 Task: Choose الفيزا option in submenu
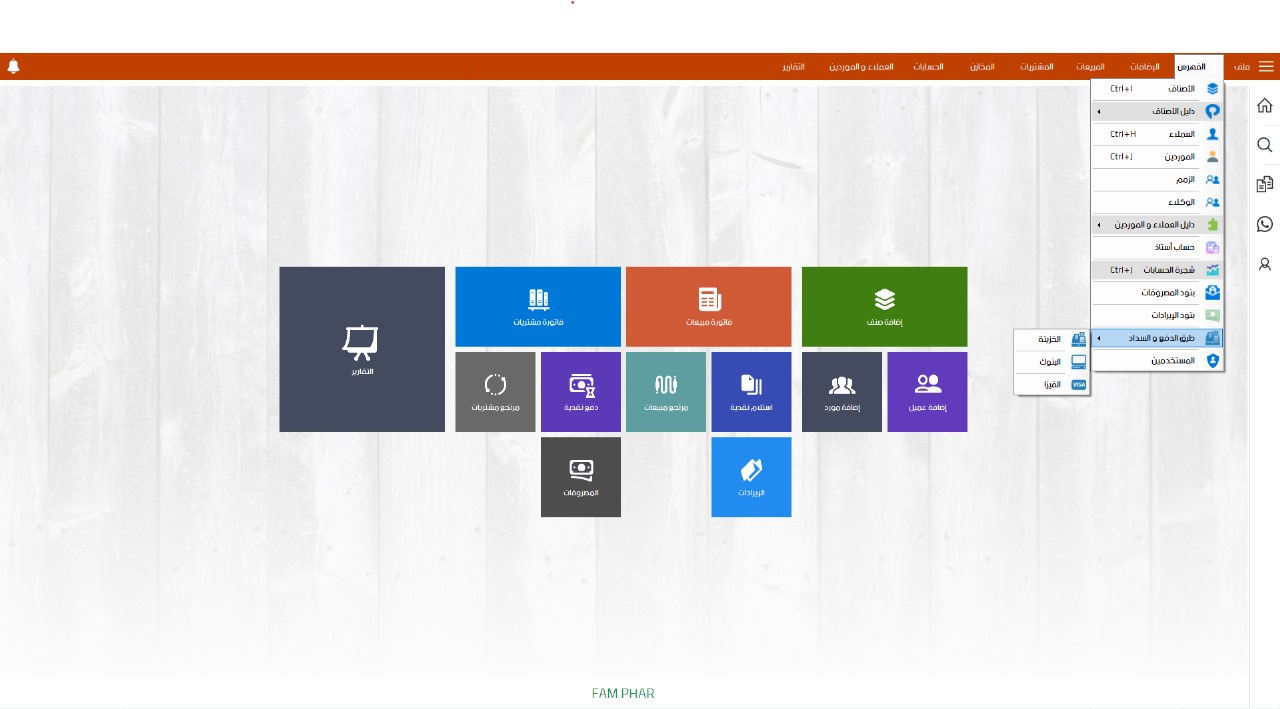tap(1050, 384)
